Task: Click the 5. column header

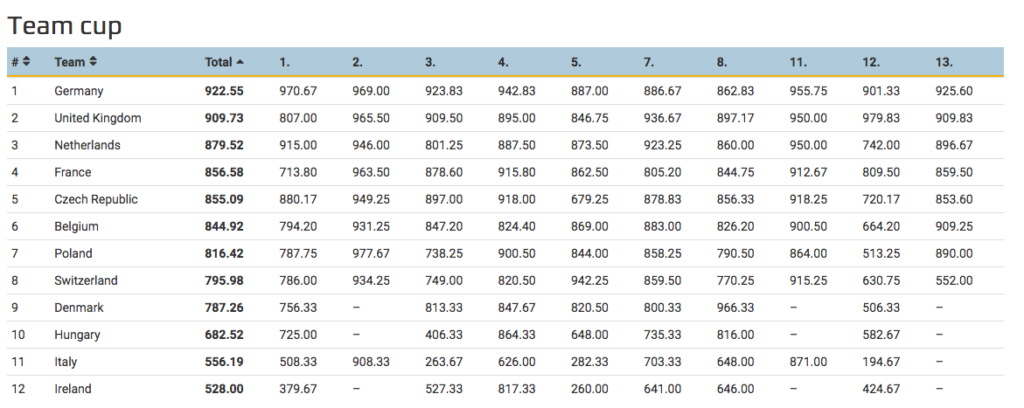Action: coord(576,62)
